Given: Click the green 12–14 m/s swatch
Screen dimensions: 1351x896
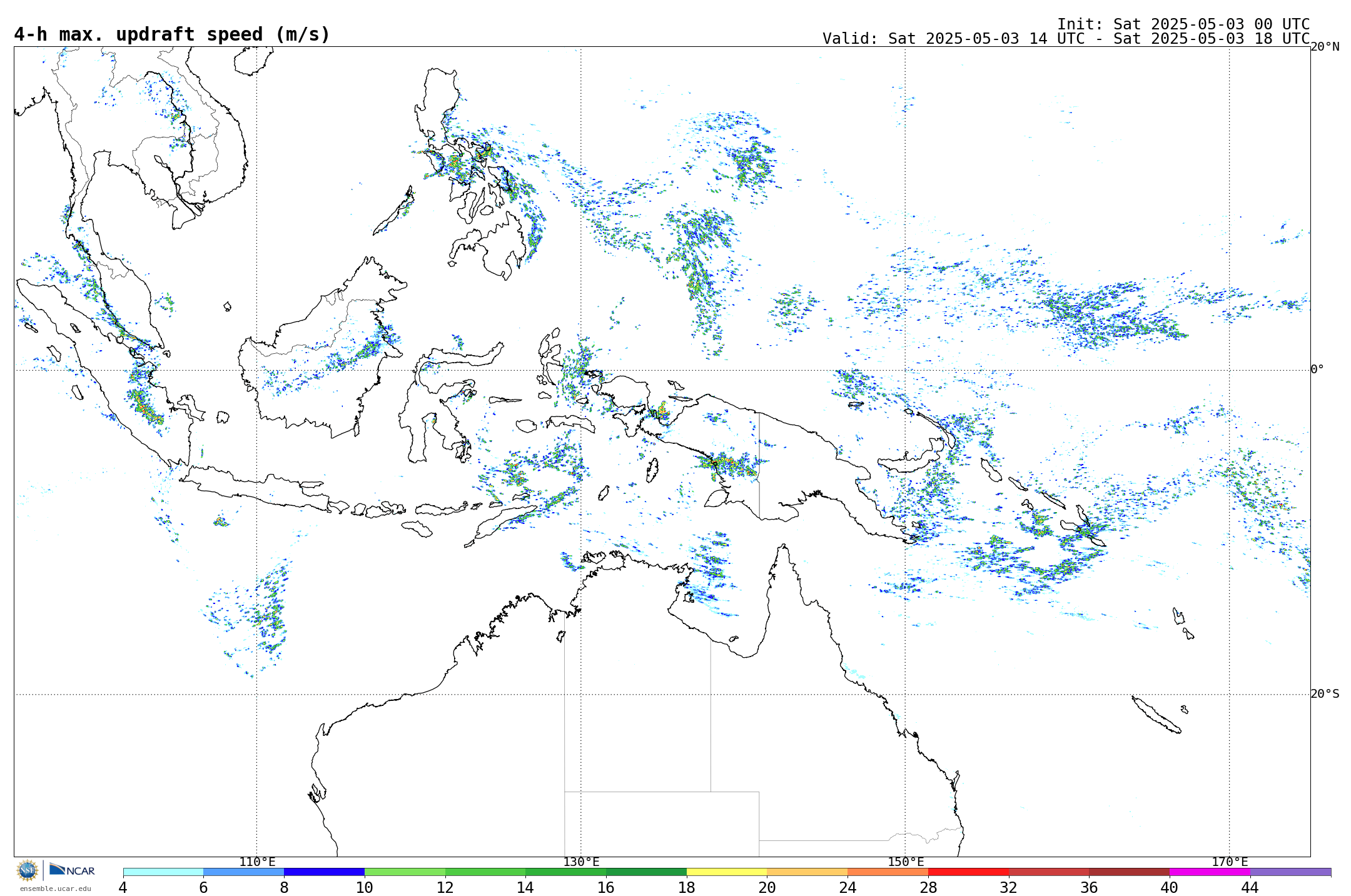Looking at the screenshot, I should [485, 872].
